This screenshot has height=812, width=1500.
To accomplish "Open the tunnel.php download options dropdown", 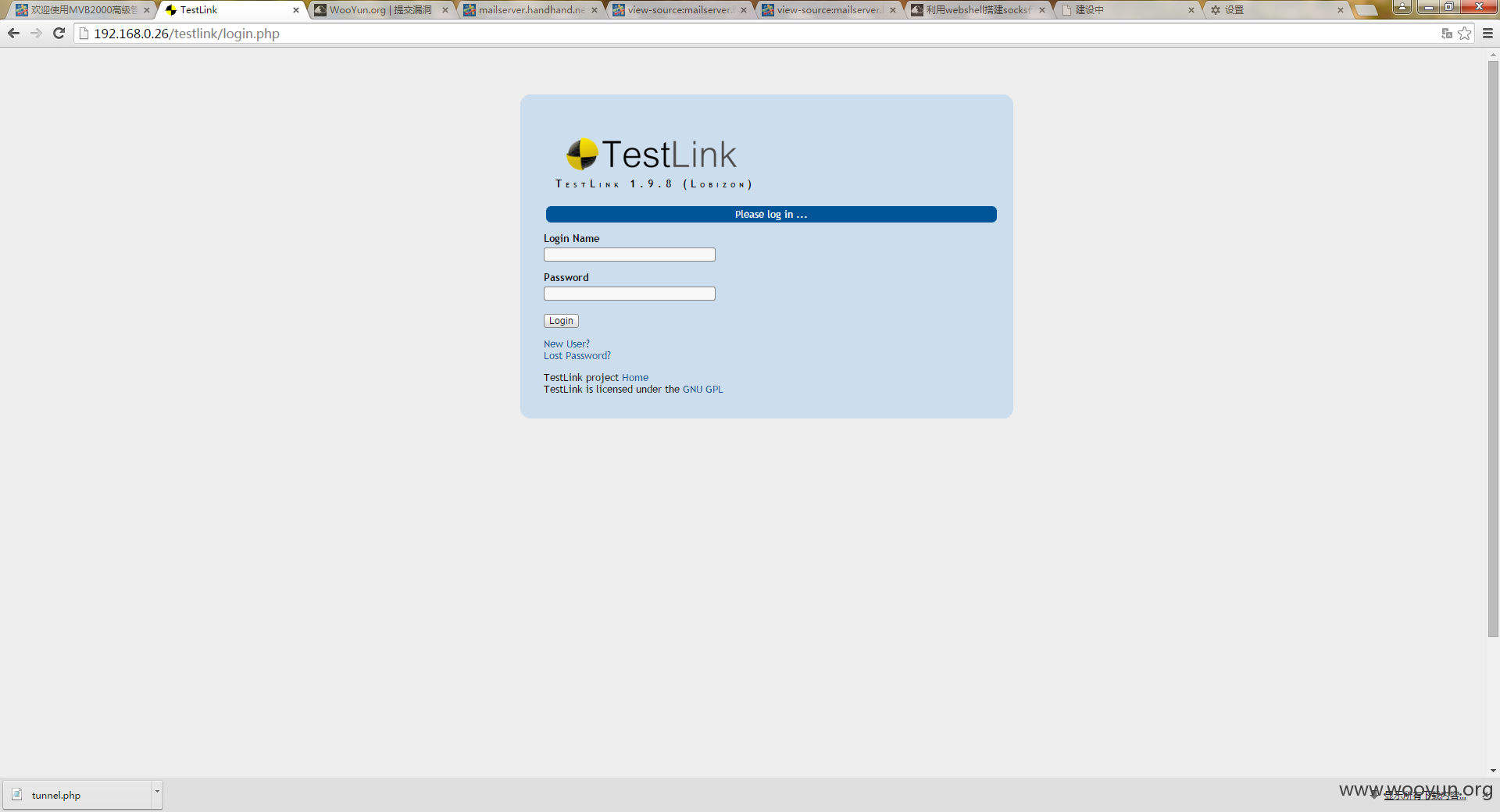I will (x=157, y=794).
